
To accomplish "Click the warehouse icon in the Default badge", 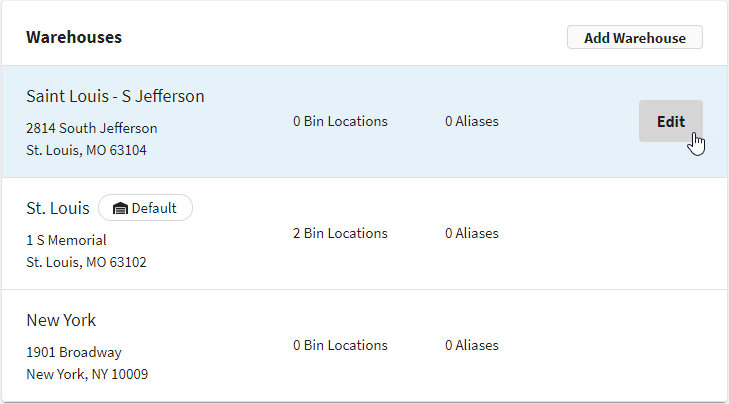I will [120, 208].
